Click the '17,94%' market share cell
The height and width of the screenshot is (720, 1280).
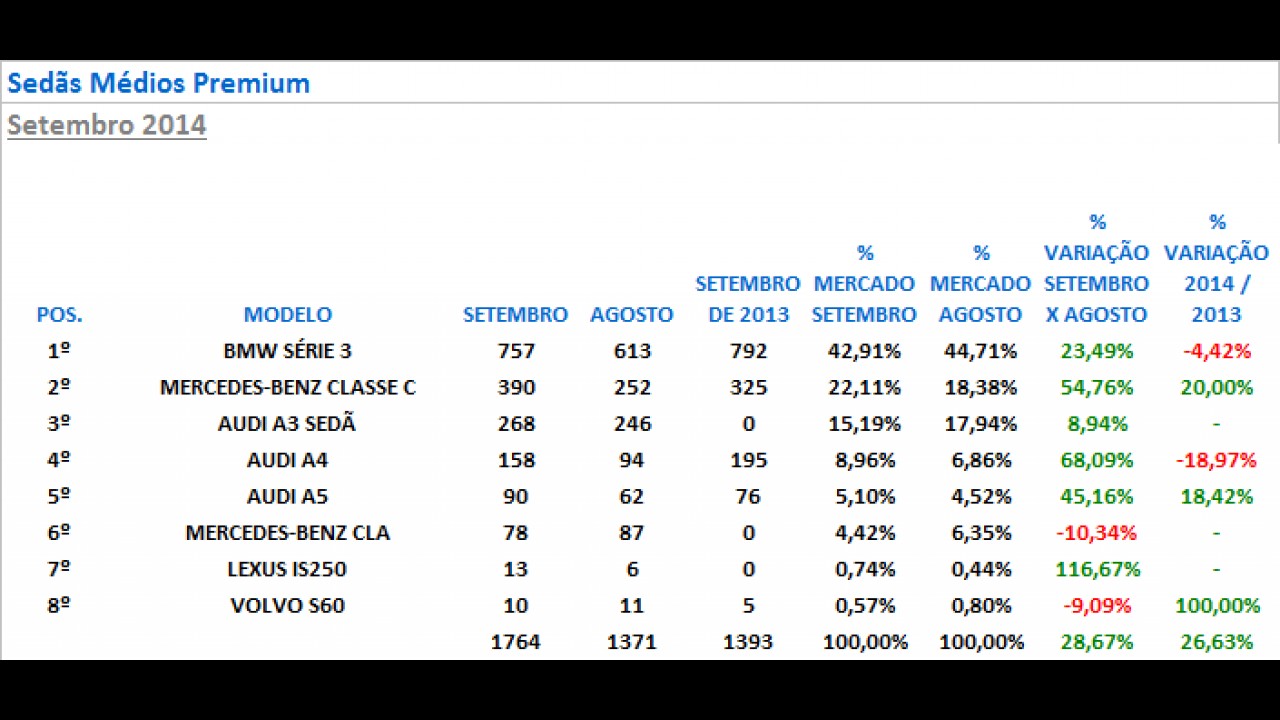(x=980, y=424)
